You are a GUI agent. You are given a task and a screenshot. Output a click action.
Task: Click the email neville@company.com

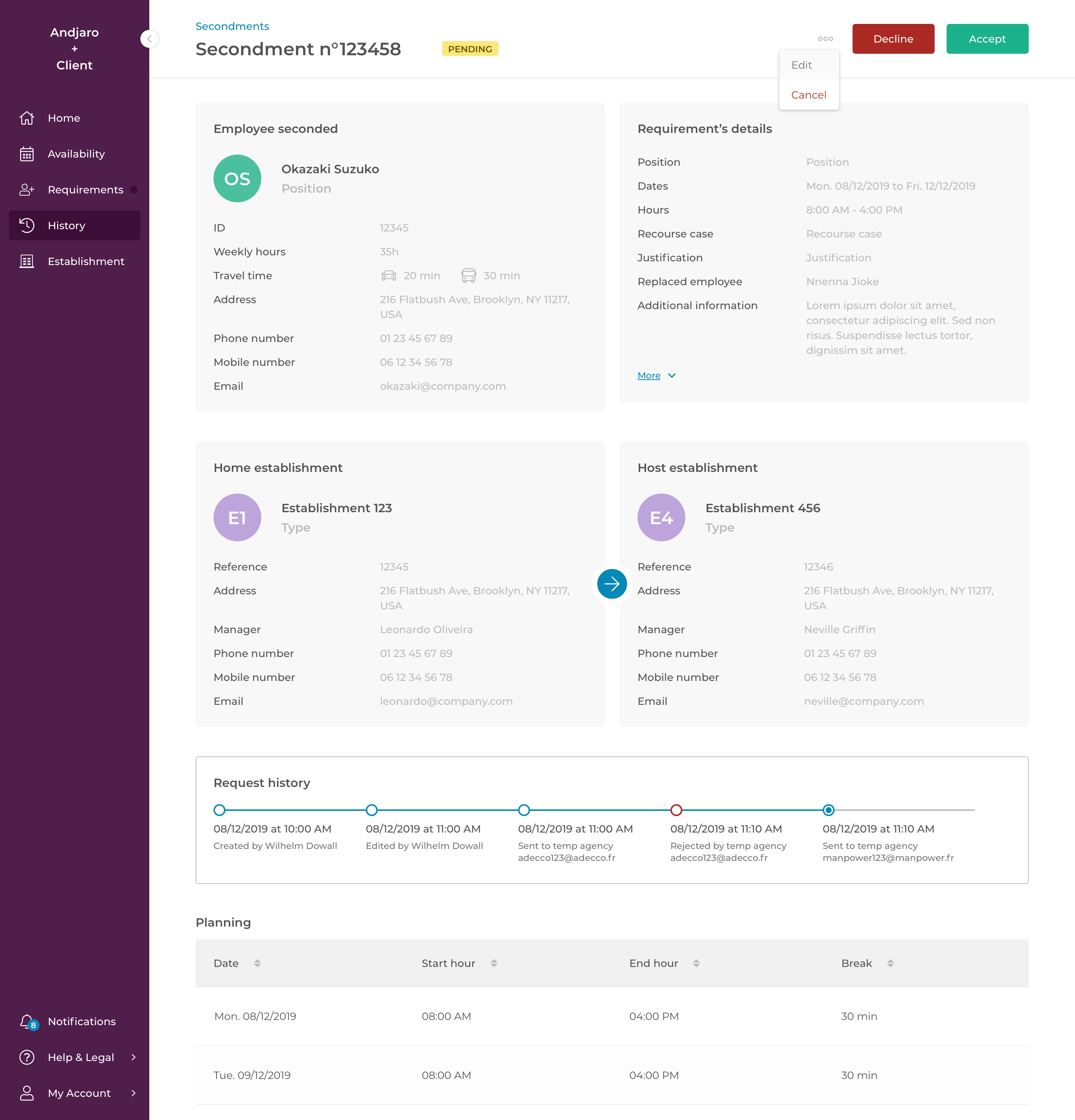pyautogui.click(x=864, y=701)
